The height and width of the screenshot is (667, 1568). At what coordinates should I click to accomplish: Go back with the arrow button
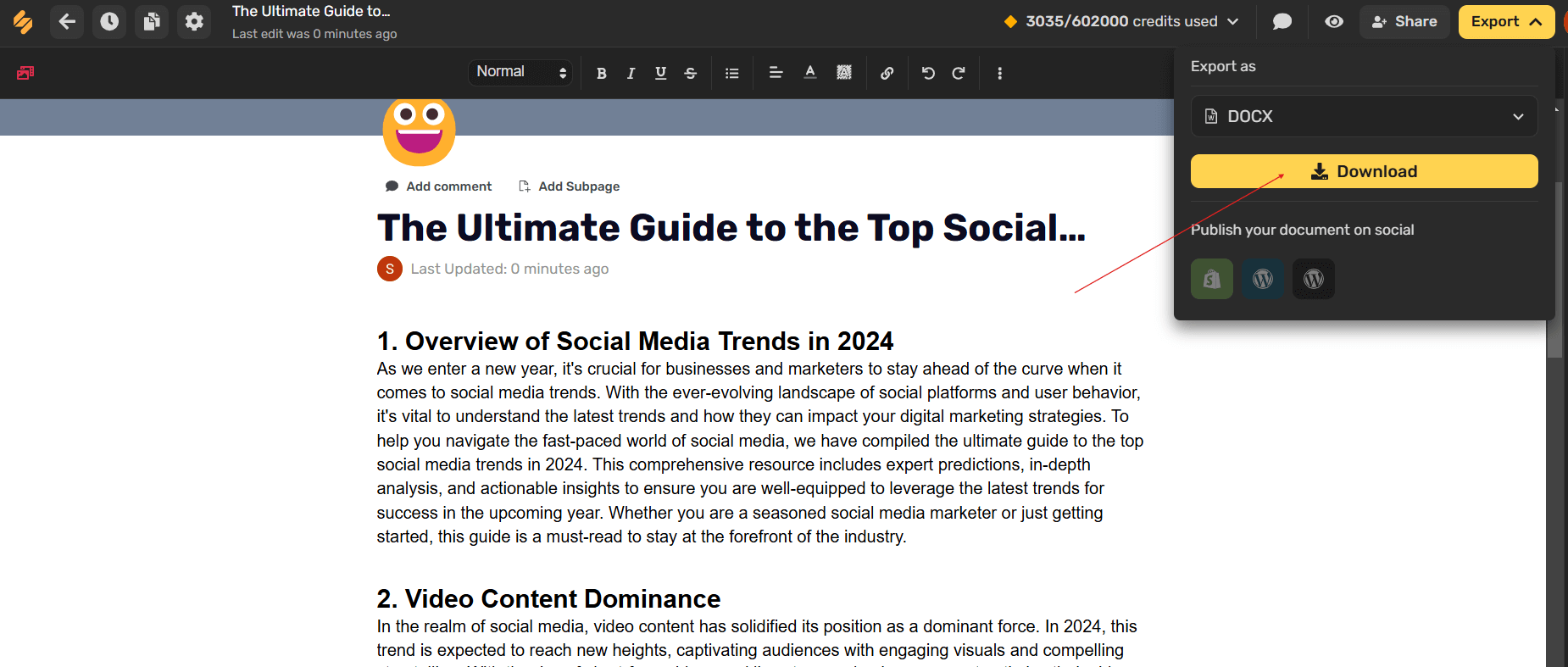tap(67, 21)
